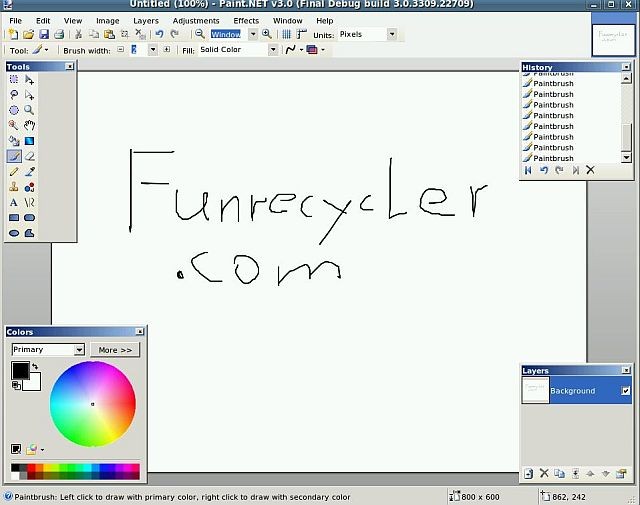Open the Edit menu
The height and width of the screenshot is (505, 640).
[x=43, y=20]
